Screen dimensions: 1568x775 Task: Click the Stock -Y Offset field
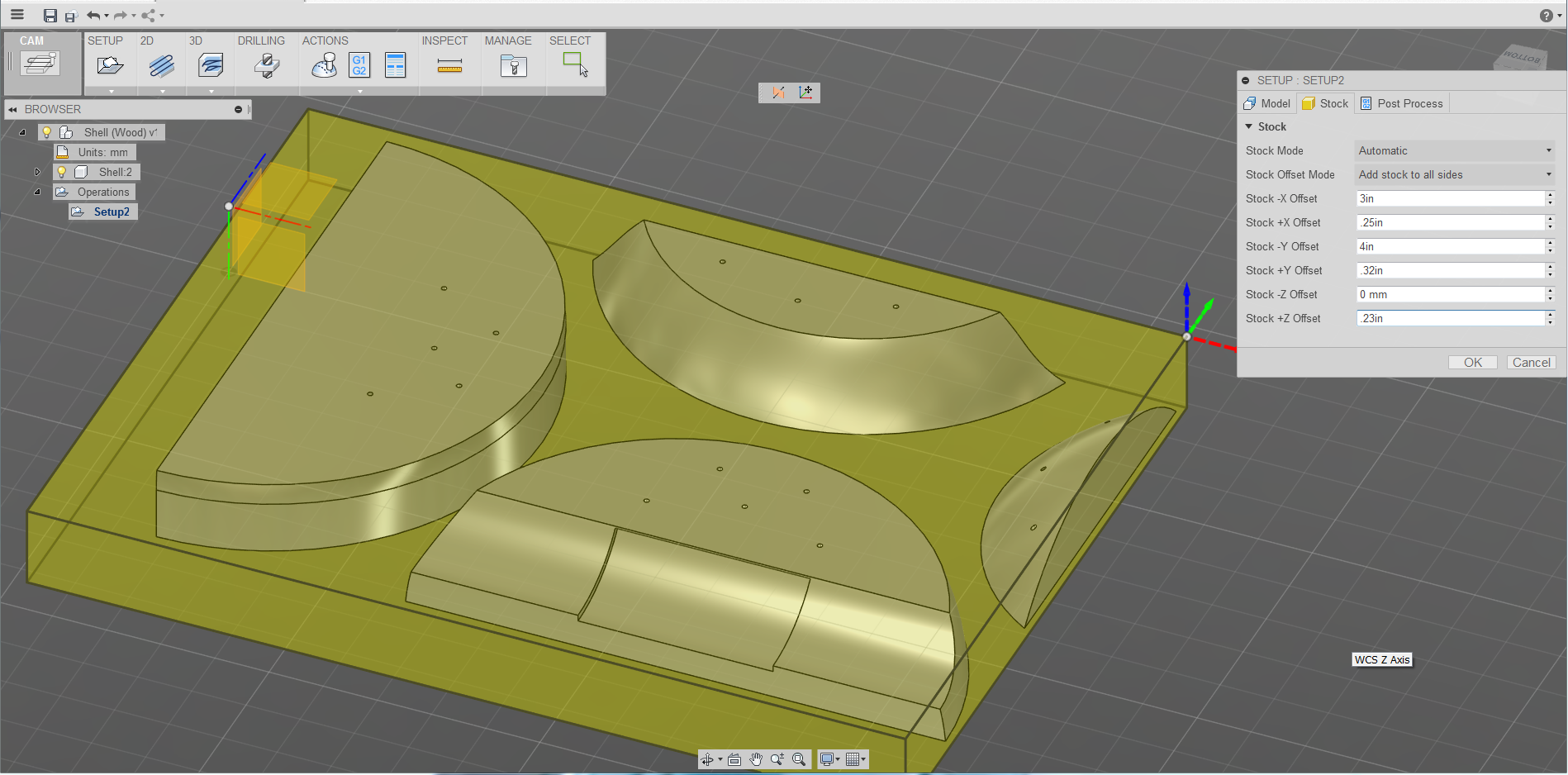[x=1451, y=246]
